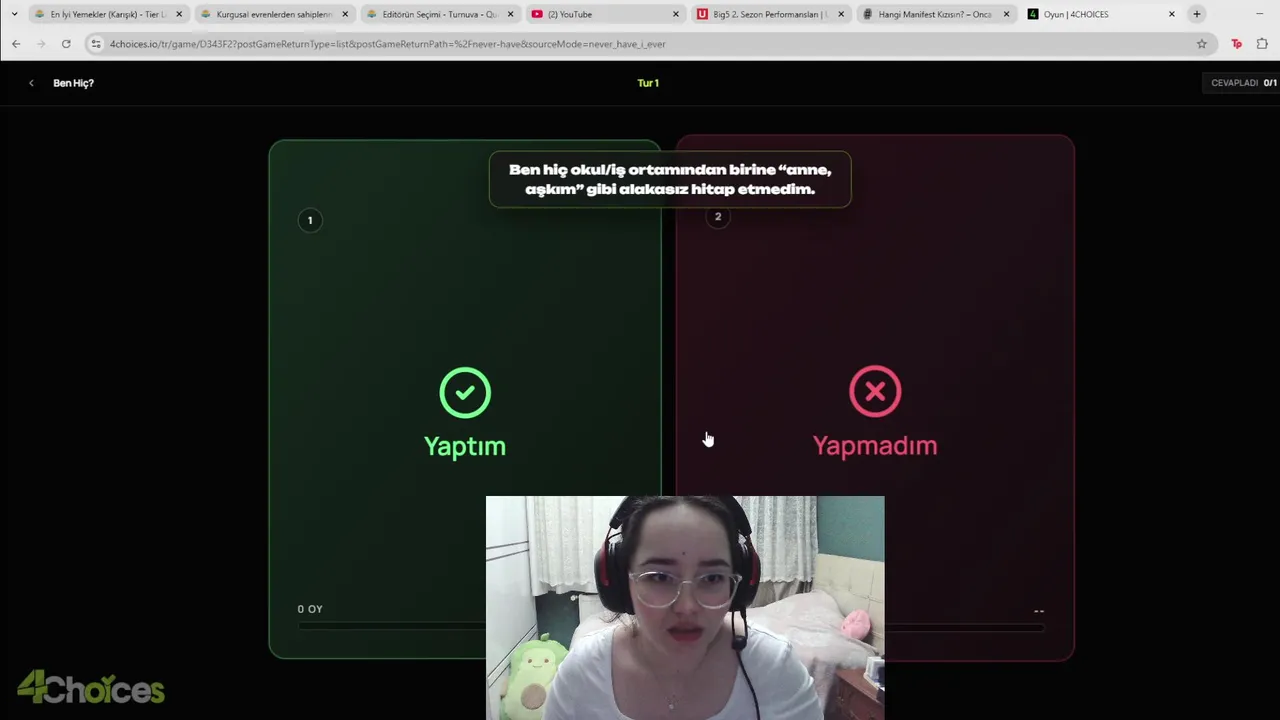1280x720 pixels.
Task: Click the question prompt text box
Action: pos(670,180)
